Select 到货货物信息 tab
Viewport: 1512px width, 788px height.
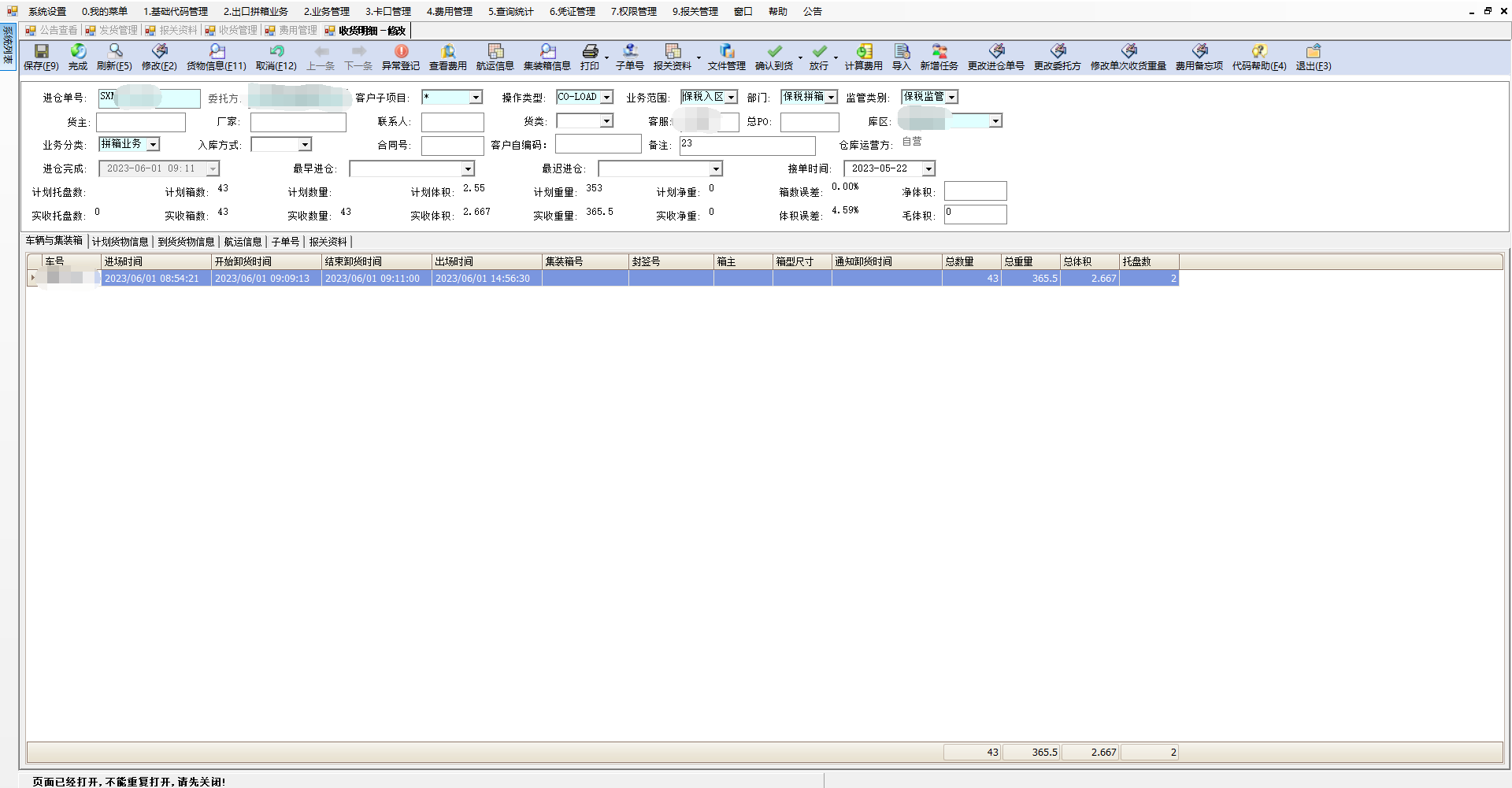(186, 242)
